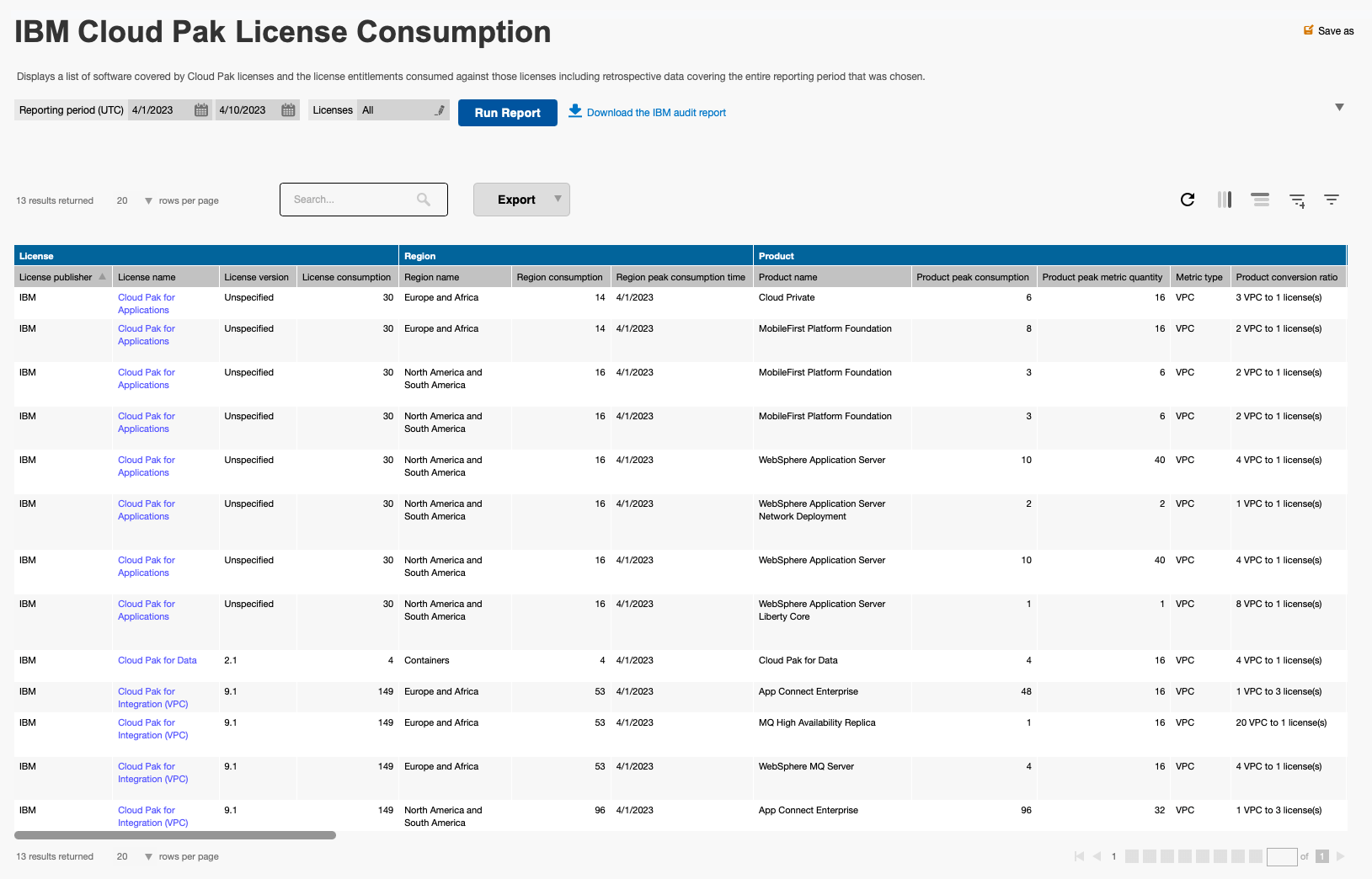The image size is (1372, 879).
Task: Open the Cloud Pak for Data license link
Action: coord(157,660)
